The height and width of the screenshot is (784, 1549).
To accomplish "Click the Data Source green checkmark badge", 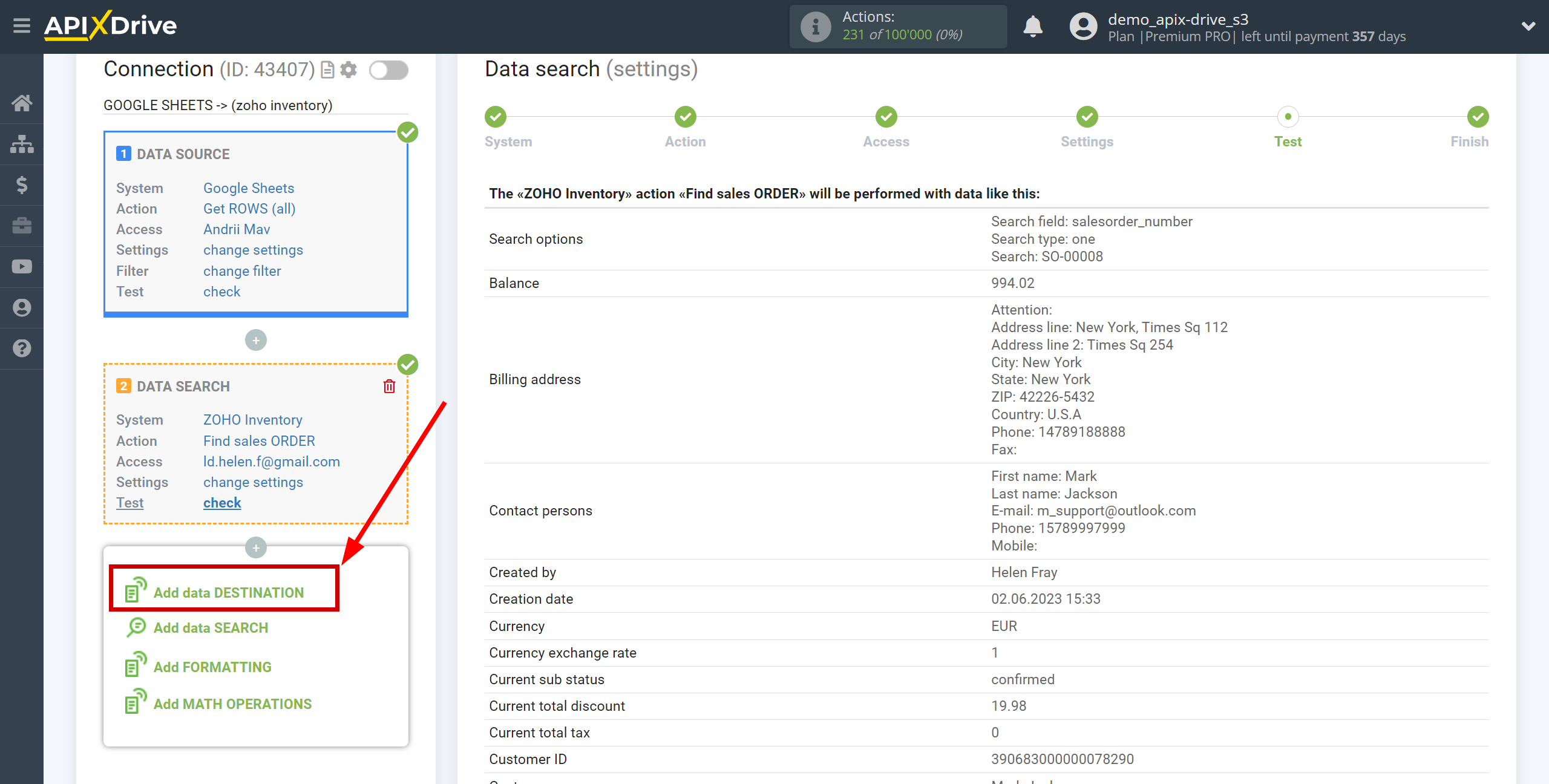I will [408, 132].
